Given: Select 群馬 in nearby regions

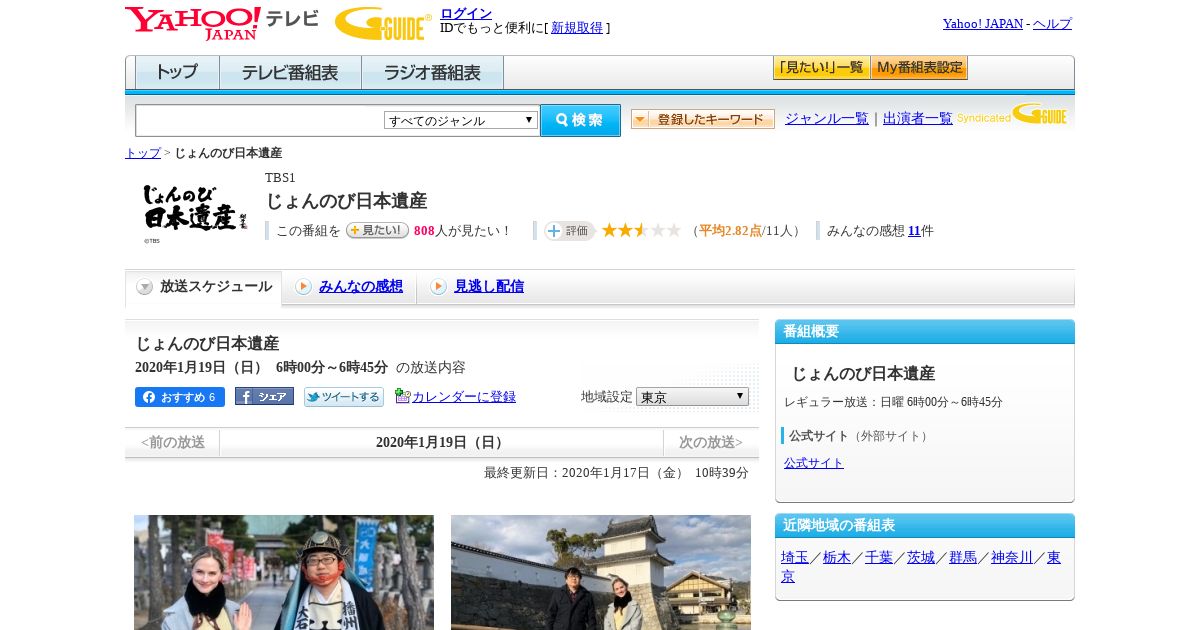Looking at the screenshot, I should tap(963, 558).
